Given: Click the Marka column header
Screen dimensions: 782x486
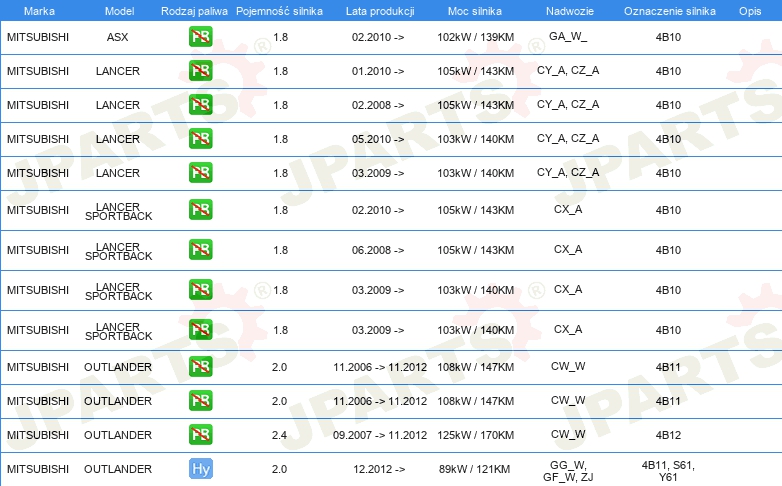Looking at the screenshot, I should 39,11.
